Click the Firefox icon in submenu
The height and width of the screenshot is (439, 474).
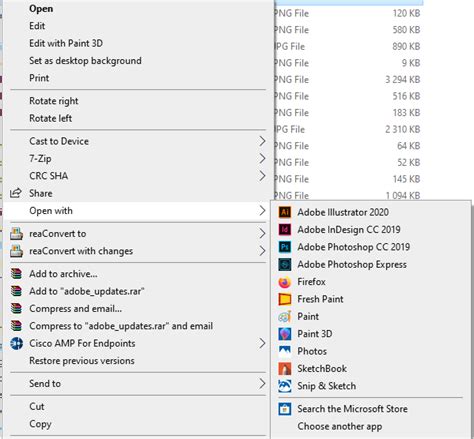coord(285,282)
